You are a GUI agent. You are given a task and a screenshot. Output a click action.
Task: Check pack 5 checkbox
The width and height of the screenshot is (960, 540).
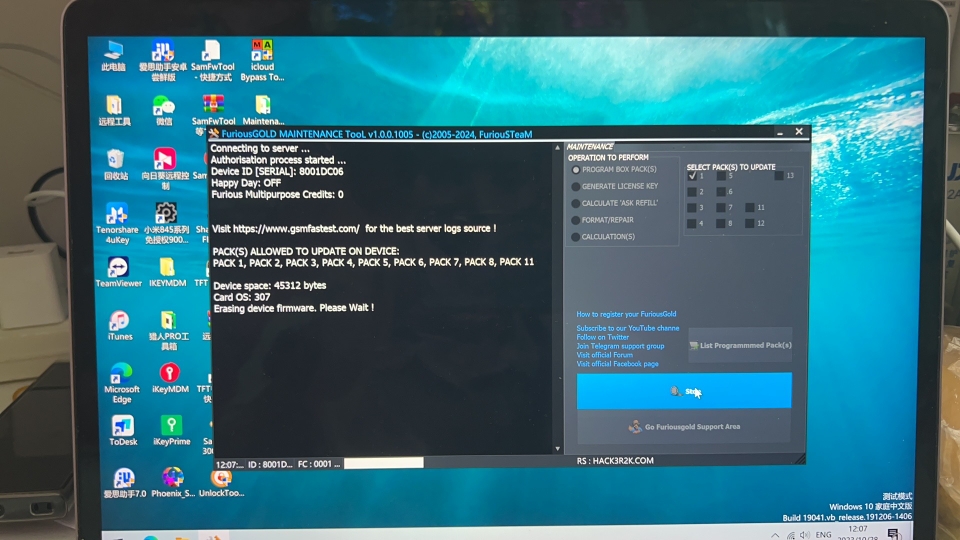click(x=721, y=176)
